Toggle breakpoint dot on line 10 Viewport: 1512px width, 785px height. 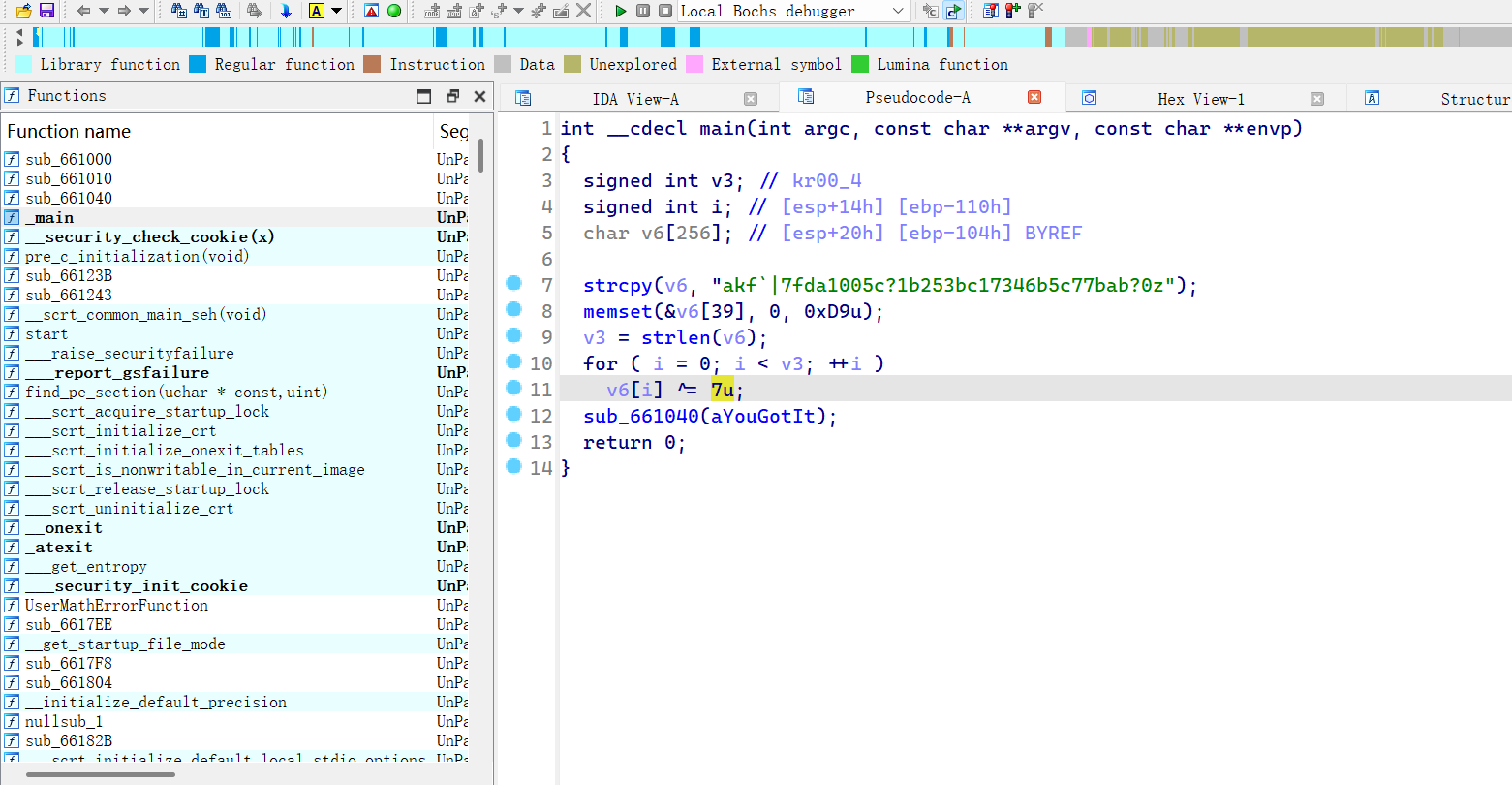click(x=514, y=361)
